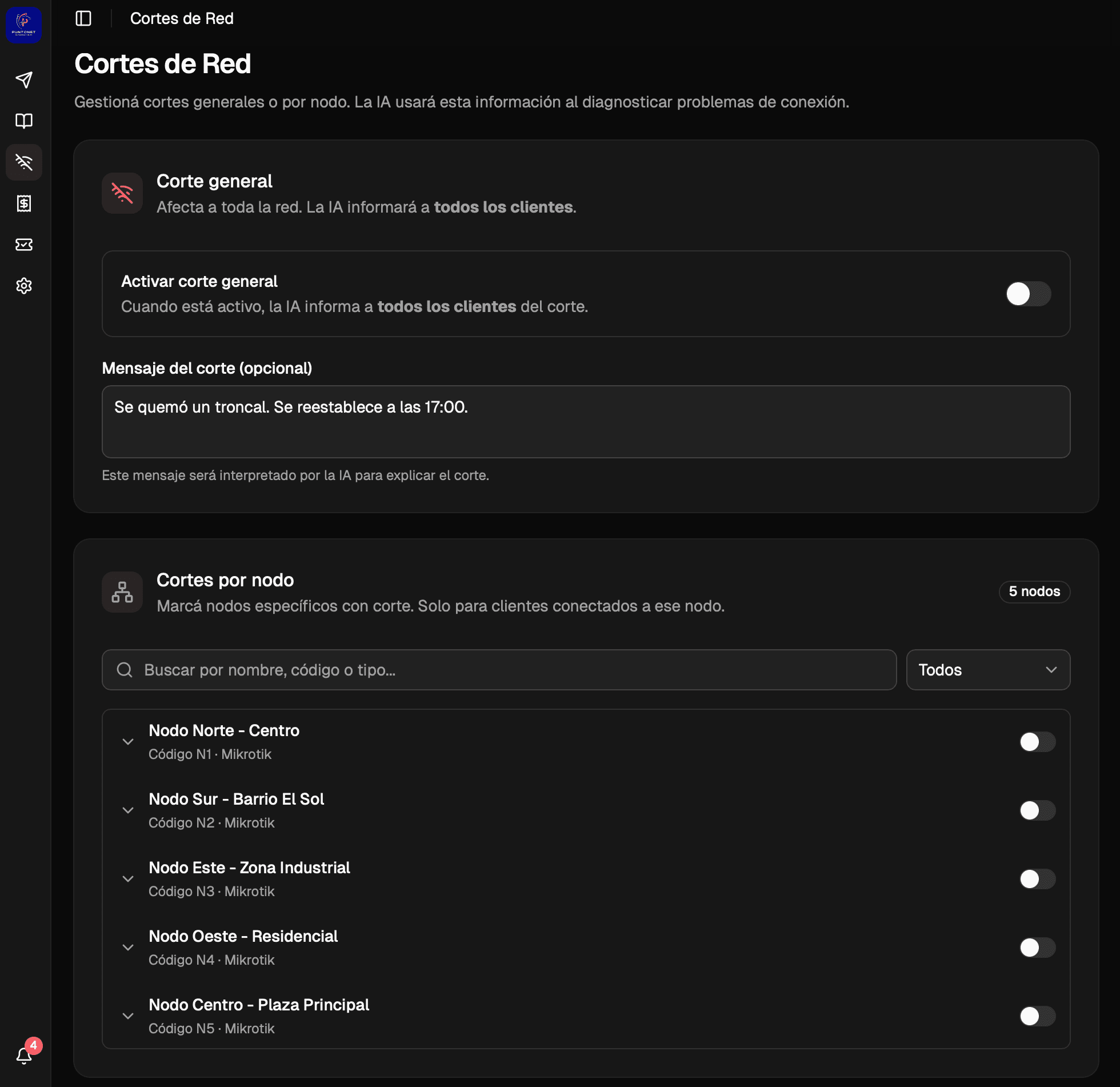Open the ticket icon in sidebar
This screenshot has height=1087, width=1120.
tap(23, 245)
